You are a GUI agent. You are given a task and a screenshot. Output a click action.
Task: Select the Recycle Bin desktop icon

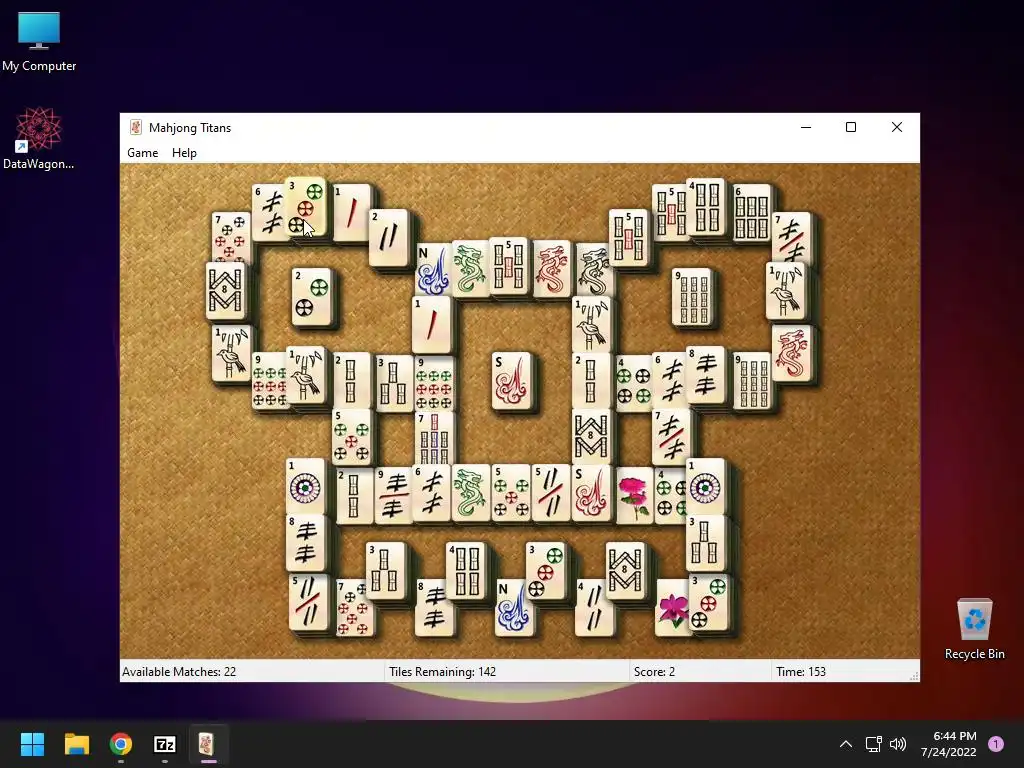[x=974, y=628]
